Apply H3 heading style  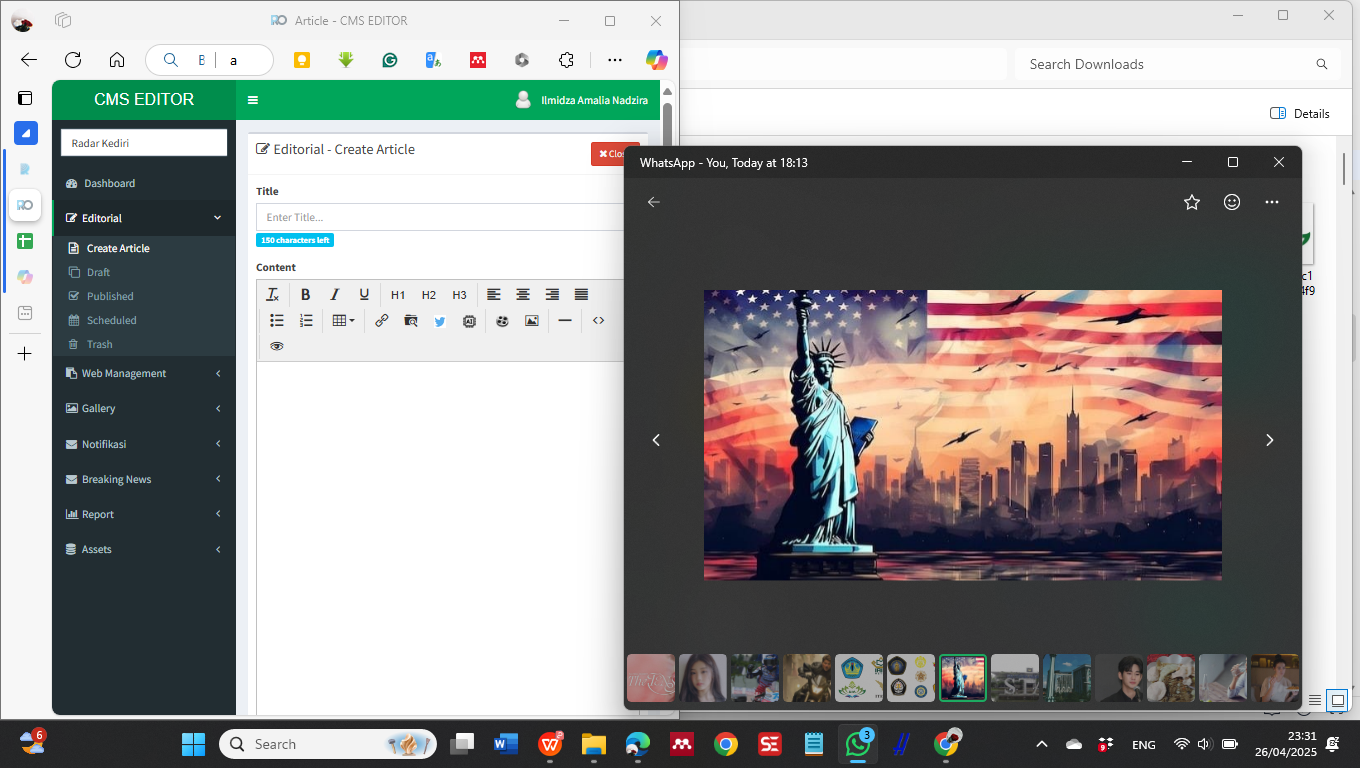tap(459, 295)
